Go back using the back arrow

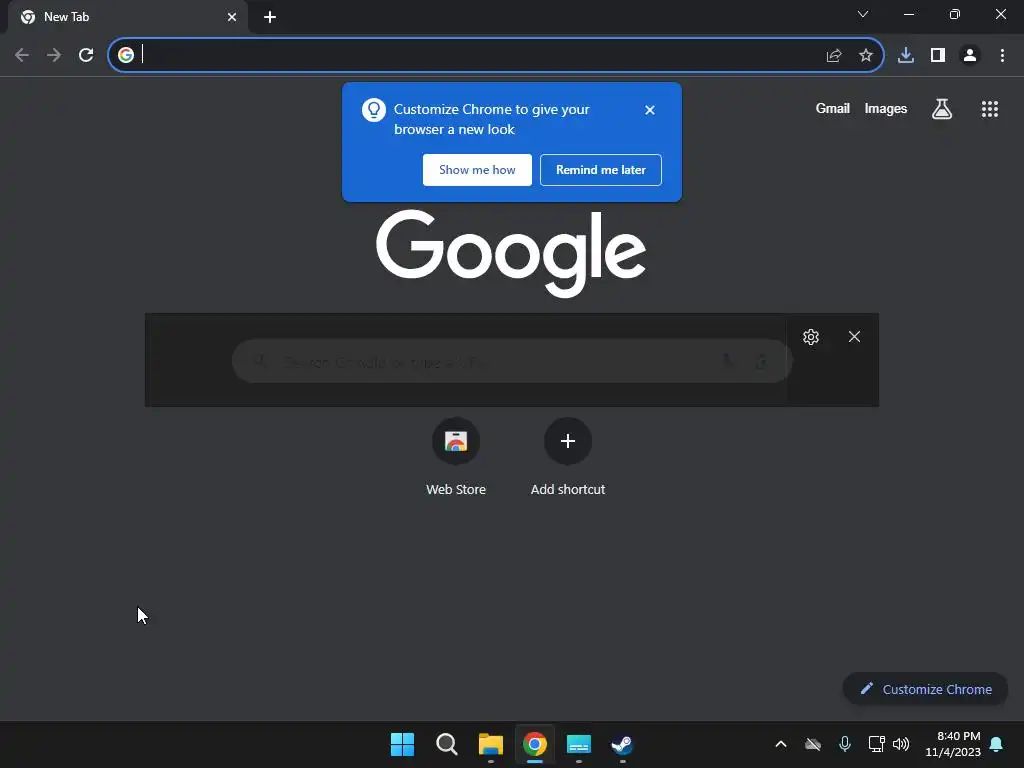coord(22,56)
